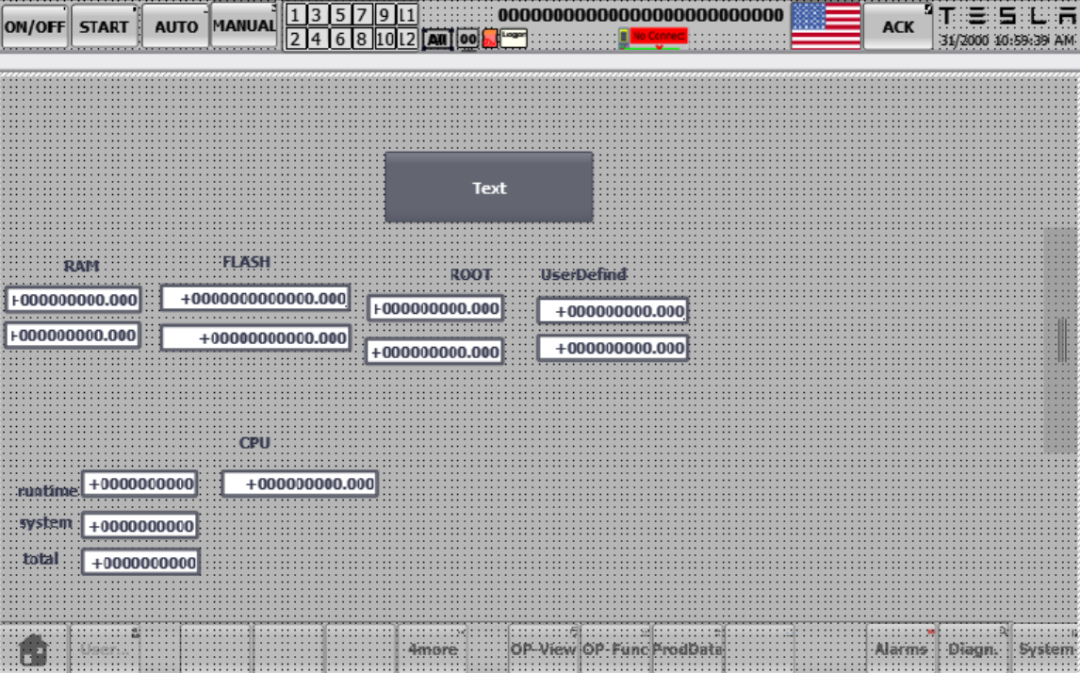Click the CPU total value field
This screenshot has height=673, width=1080.
[x=141, y=563]
